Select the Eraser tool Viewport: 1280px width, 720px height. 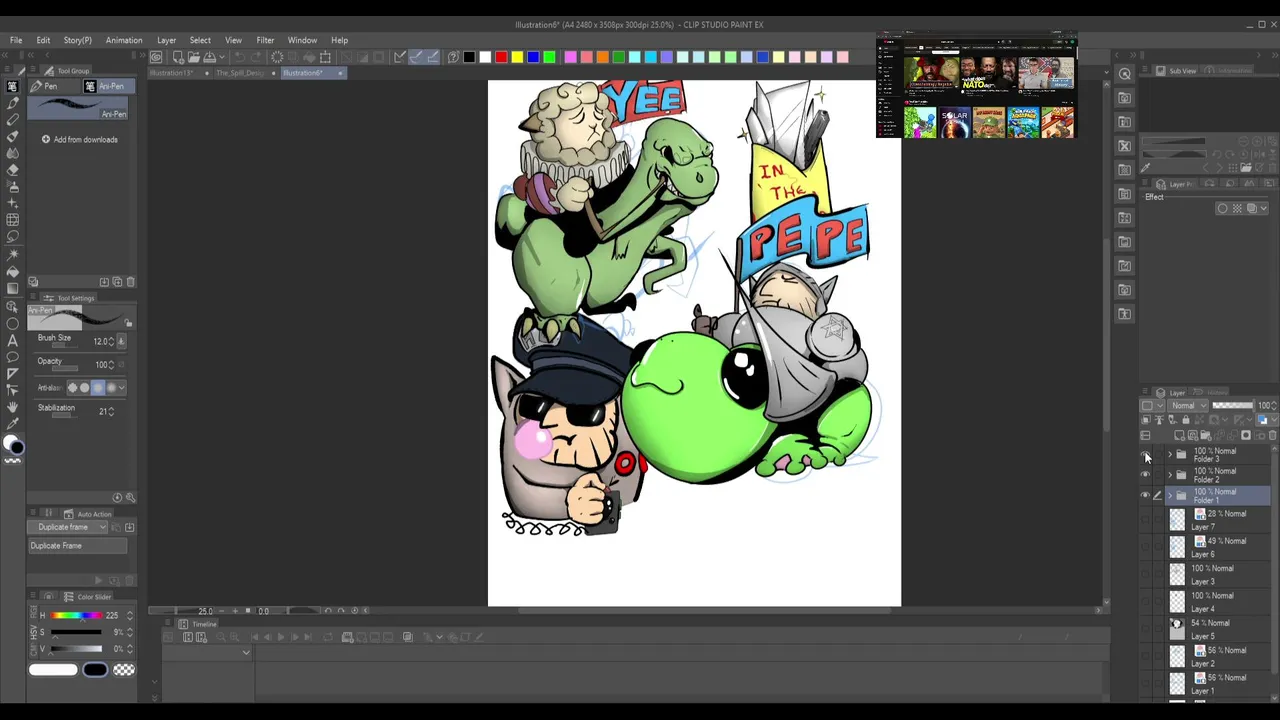tap(12, 169)
